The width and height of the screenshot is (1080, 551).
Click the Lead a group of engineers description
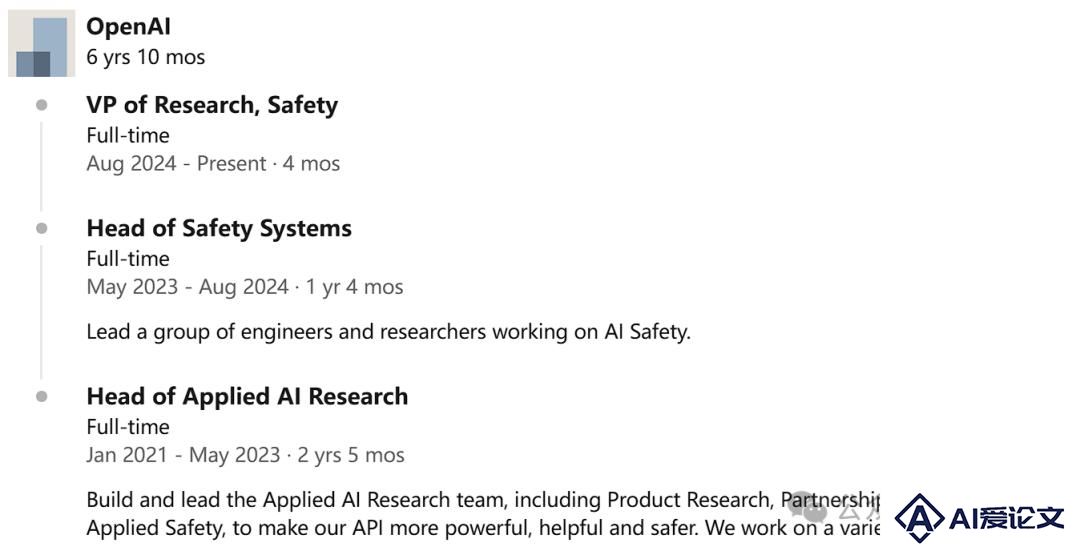pos(388,332)
